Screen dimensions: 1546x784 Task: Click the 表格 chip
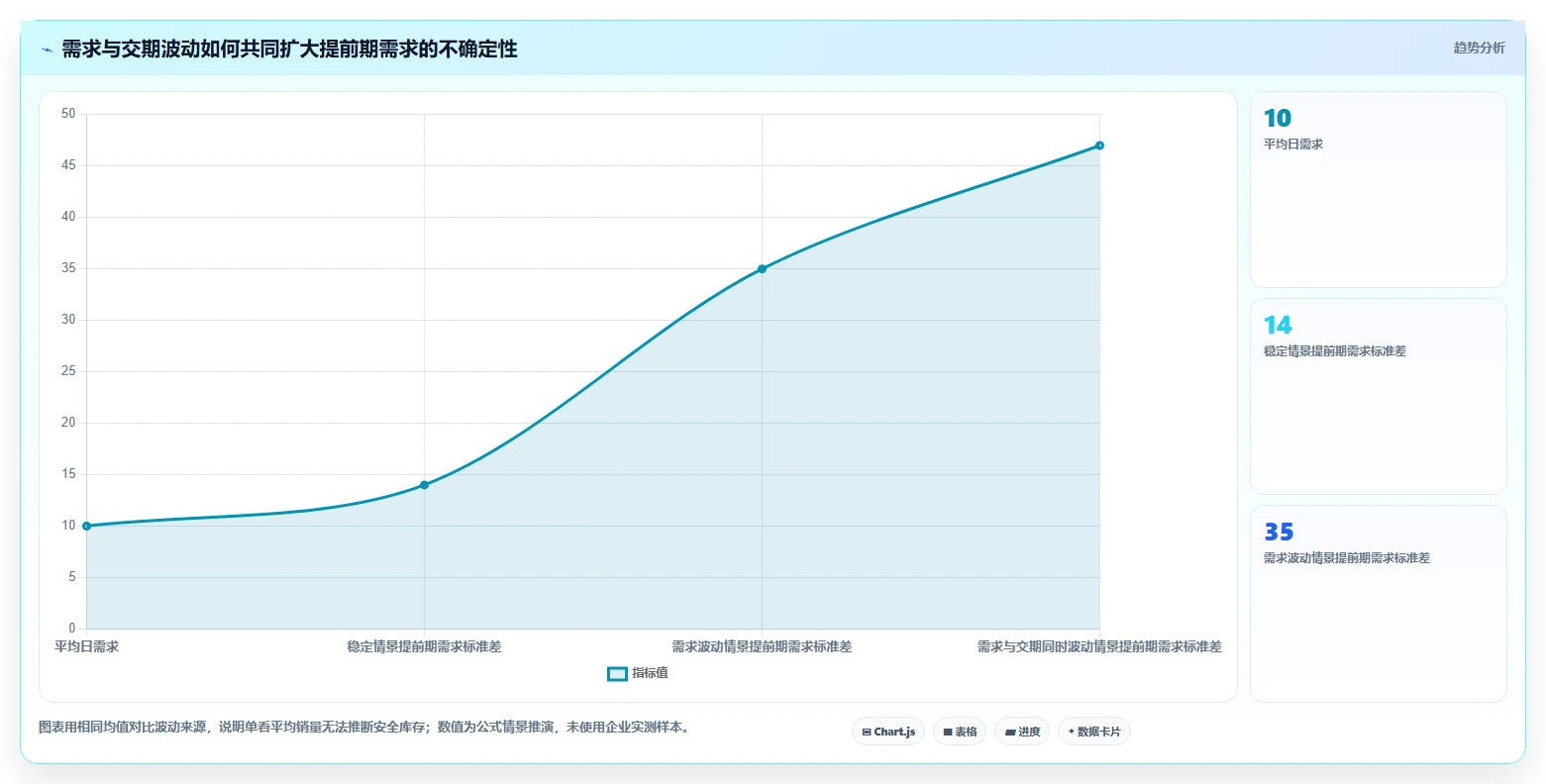coord(960,732)
